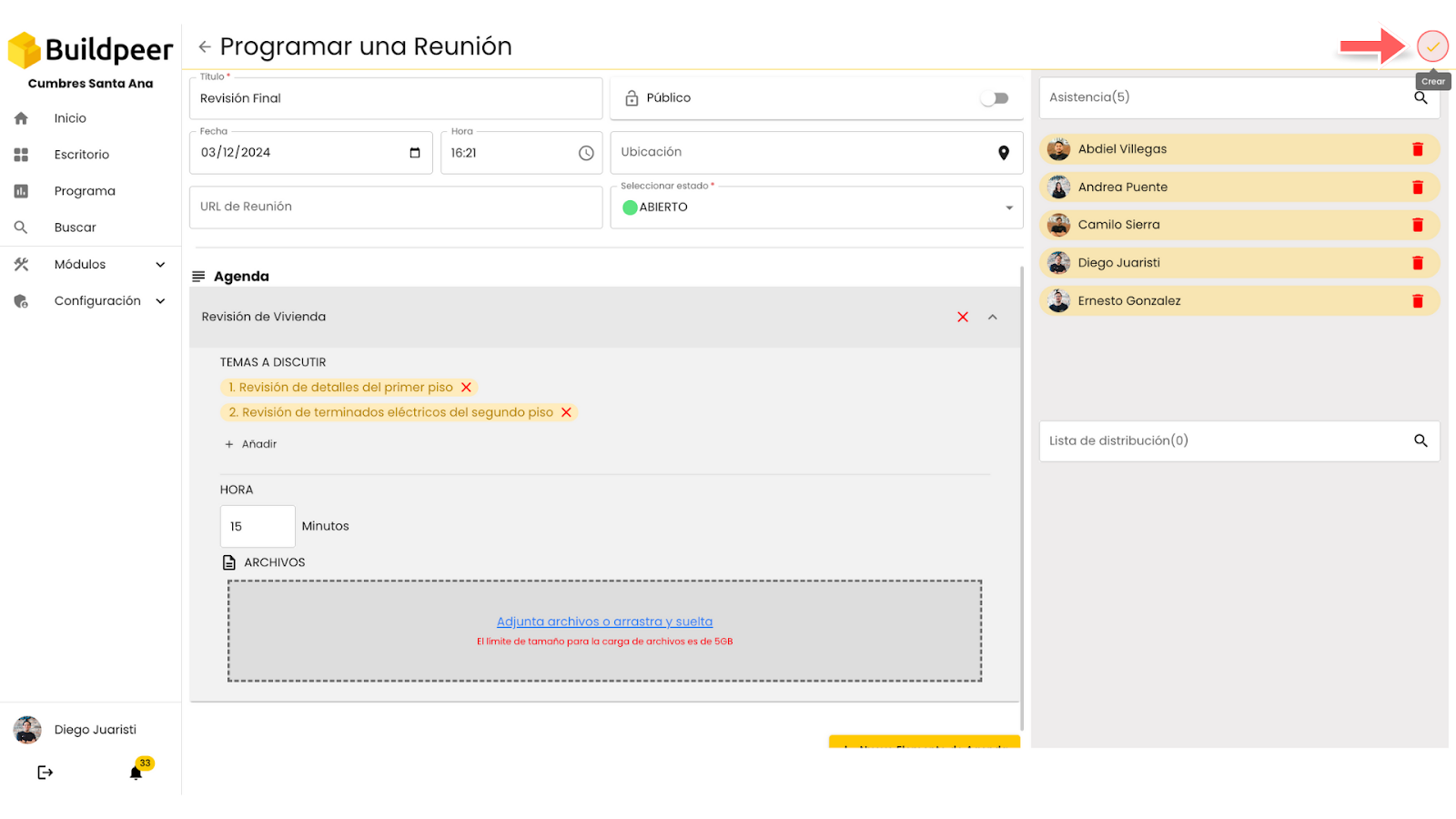The height and width of the screenshot is (819, 1456).
Task: Click Diego Juaristi profile avatar in sidebar
Action: click(x=27, y=730)
